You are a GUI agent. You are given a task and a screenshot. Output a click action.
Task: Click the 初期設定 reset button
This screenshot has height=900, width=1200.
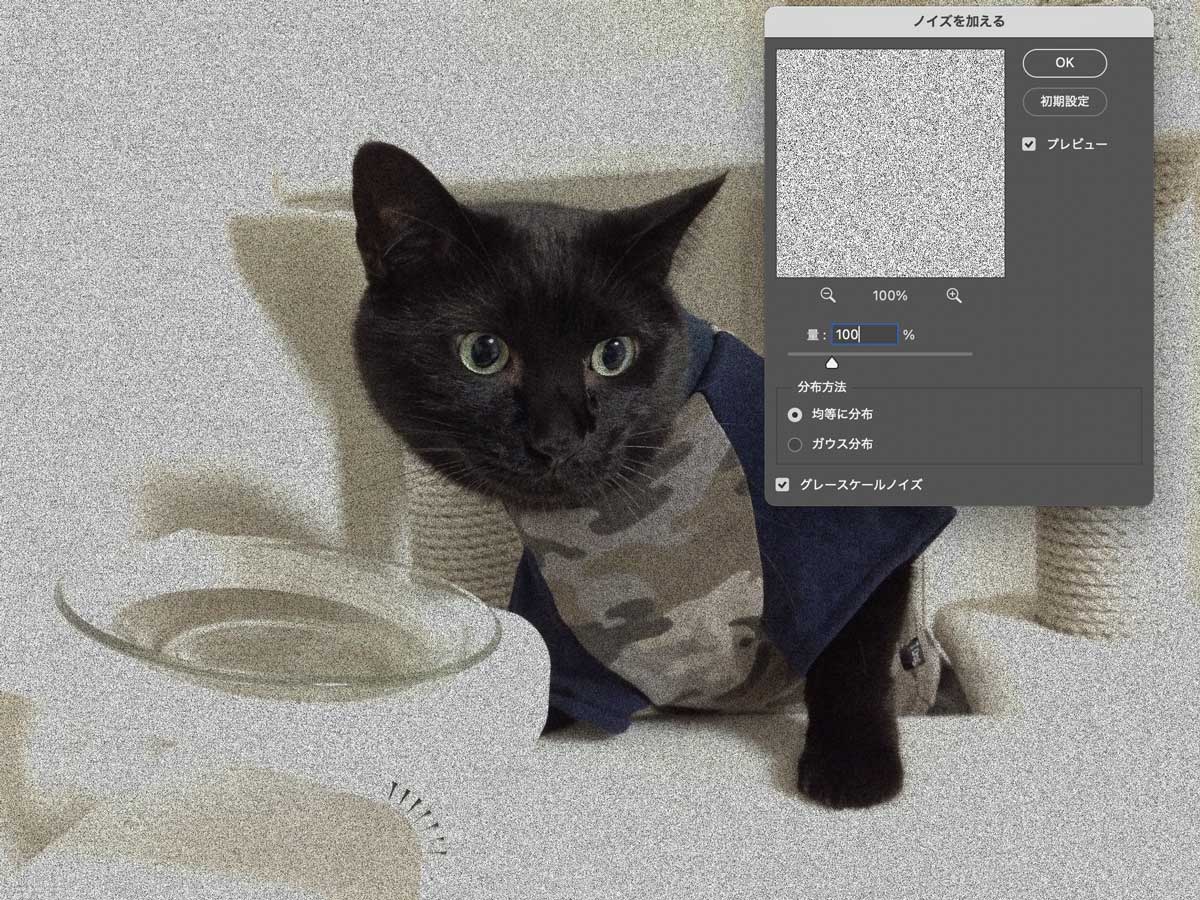1064,102
